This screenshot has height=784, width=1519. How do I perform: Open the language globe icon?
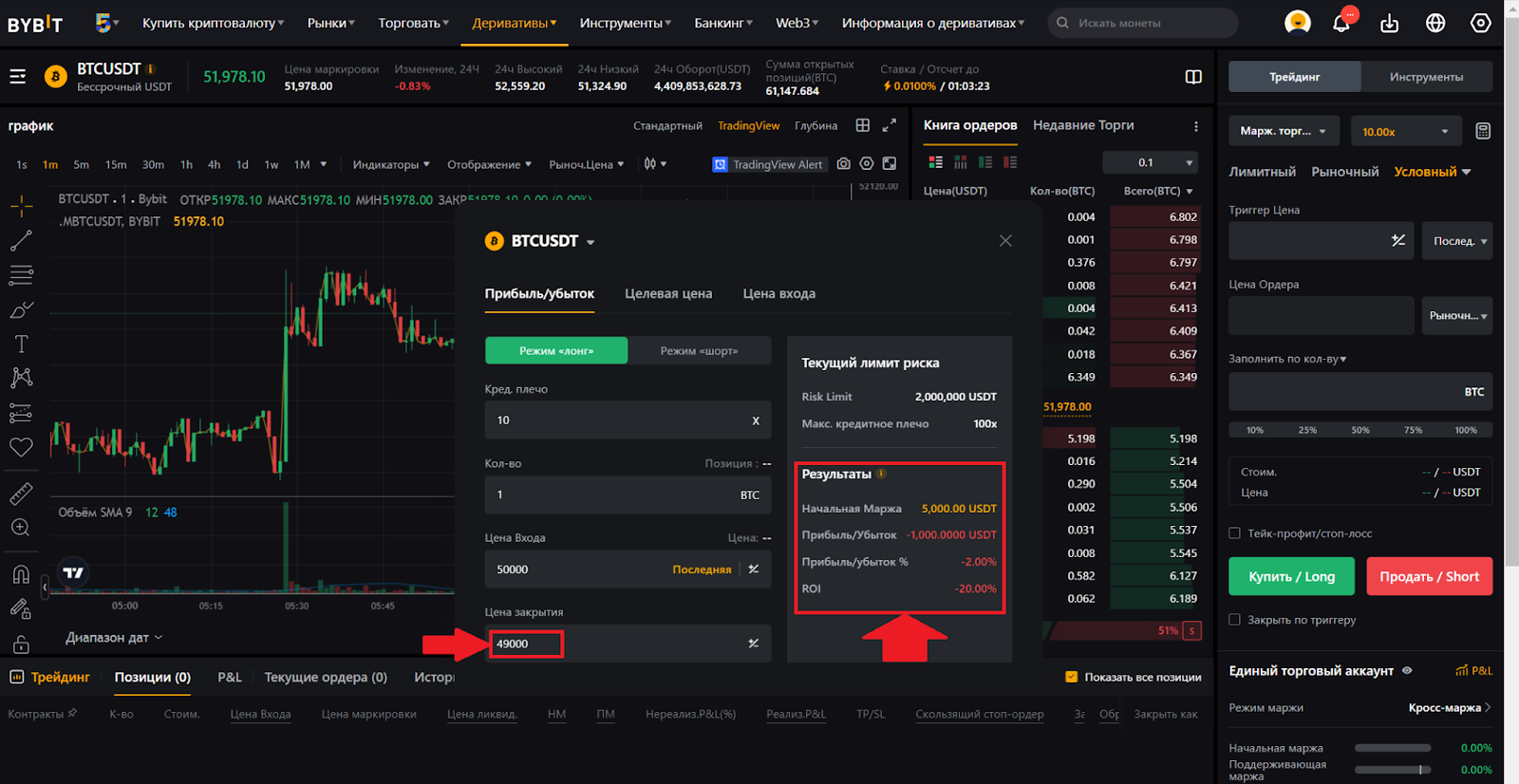1435,23
